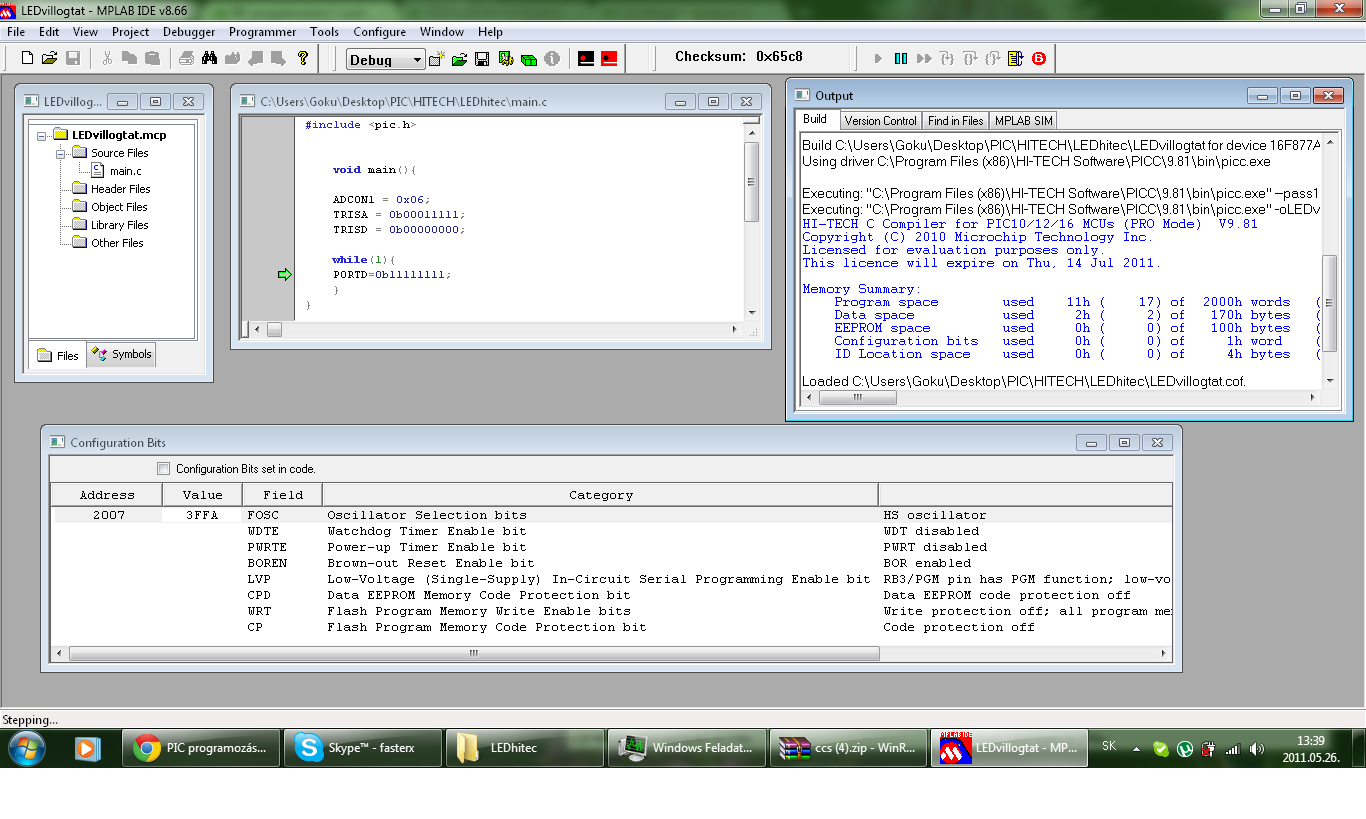Click the yellow question mark Help icon
Image resolution: width=1366 pixels, height=819 pixels.
click(x=303, y=59)
